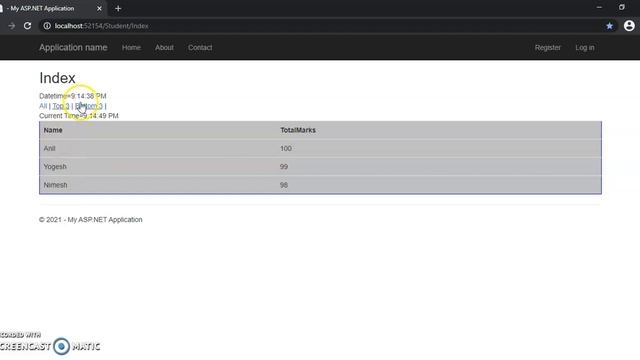Show All students link
This screenshot has height=360, width=640.
pos(43,106)
